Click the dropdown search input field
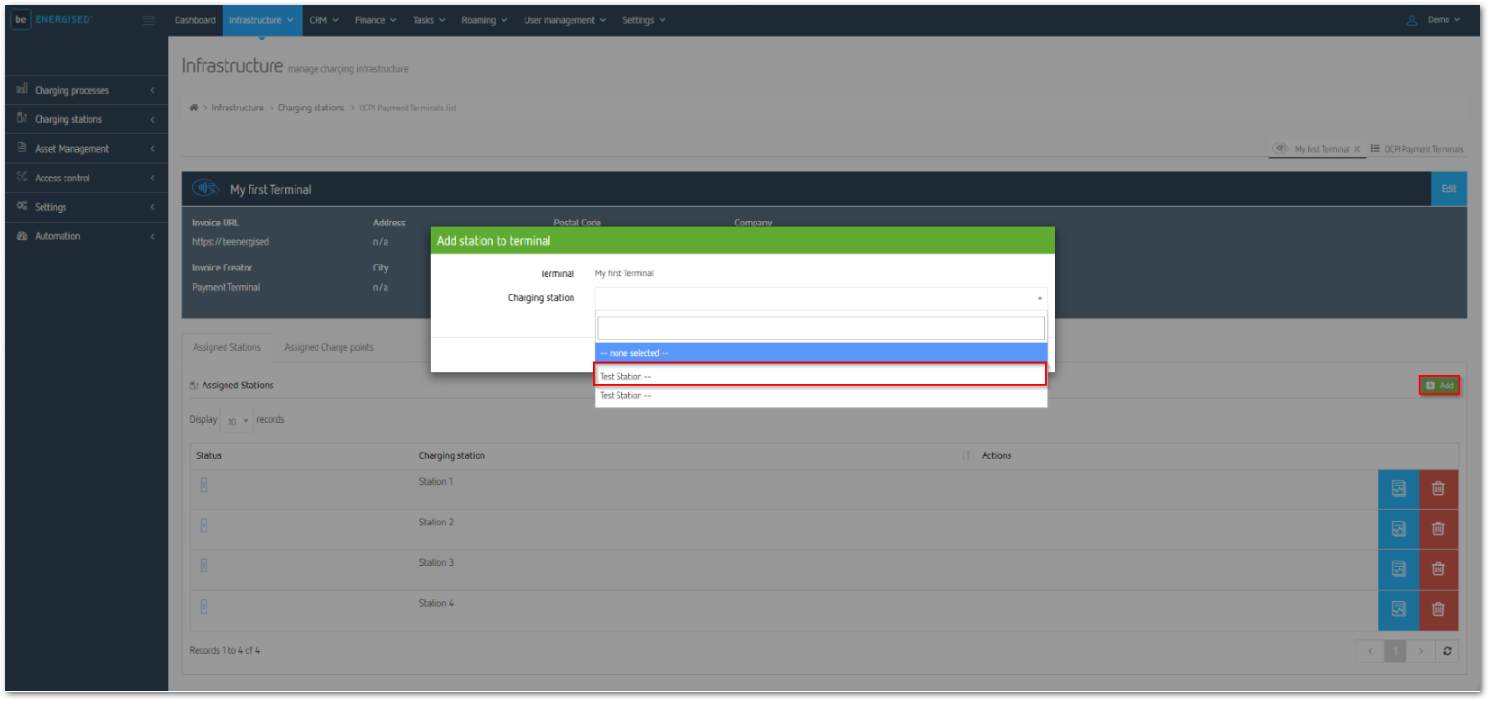This screenshot has width=1489, height=701. tap(820, 329)
